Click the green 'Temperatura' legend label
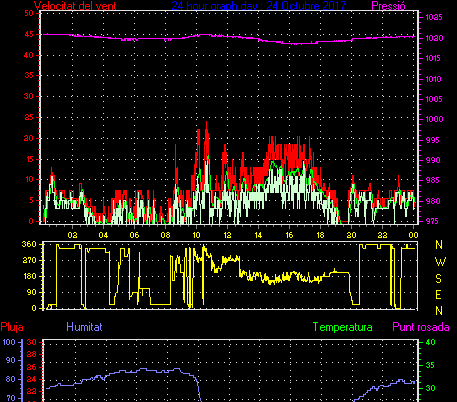The width and height of the screenshot is (457, 402). (x=343, y=327)
